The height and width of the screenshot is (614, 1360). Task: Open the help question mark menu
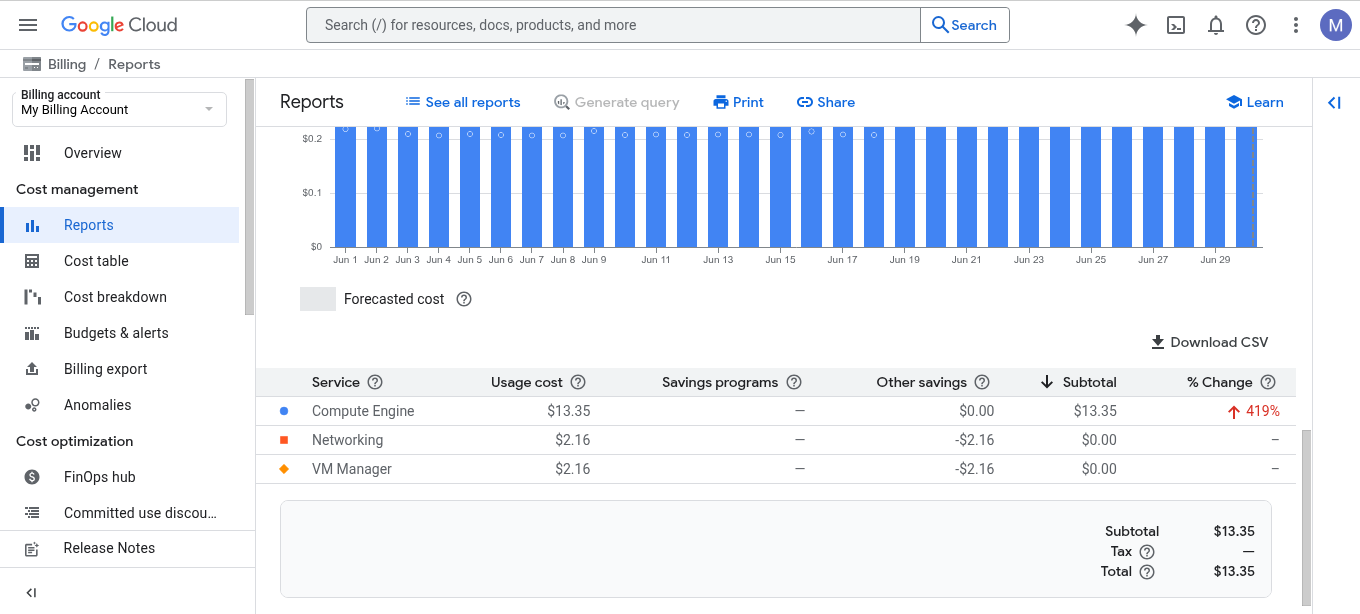pos(1256,25)
